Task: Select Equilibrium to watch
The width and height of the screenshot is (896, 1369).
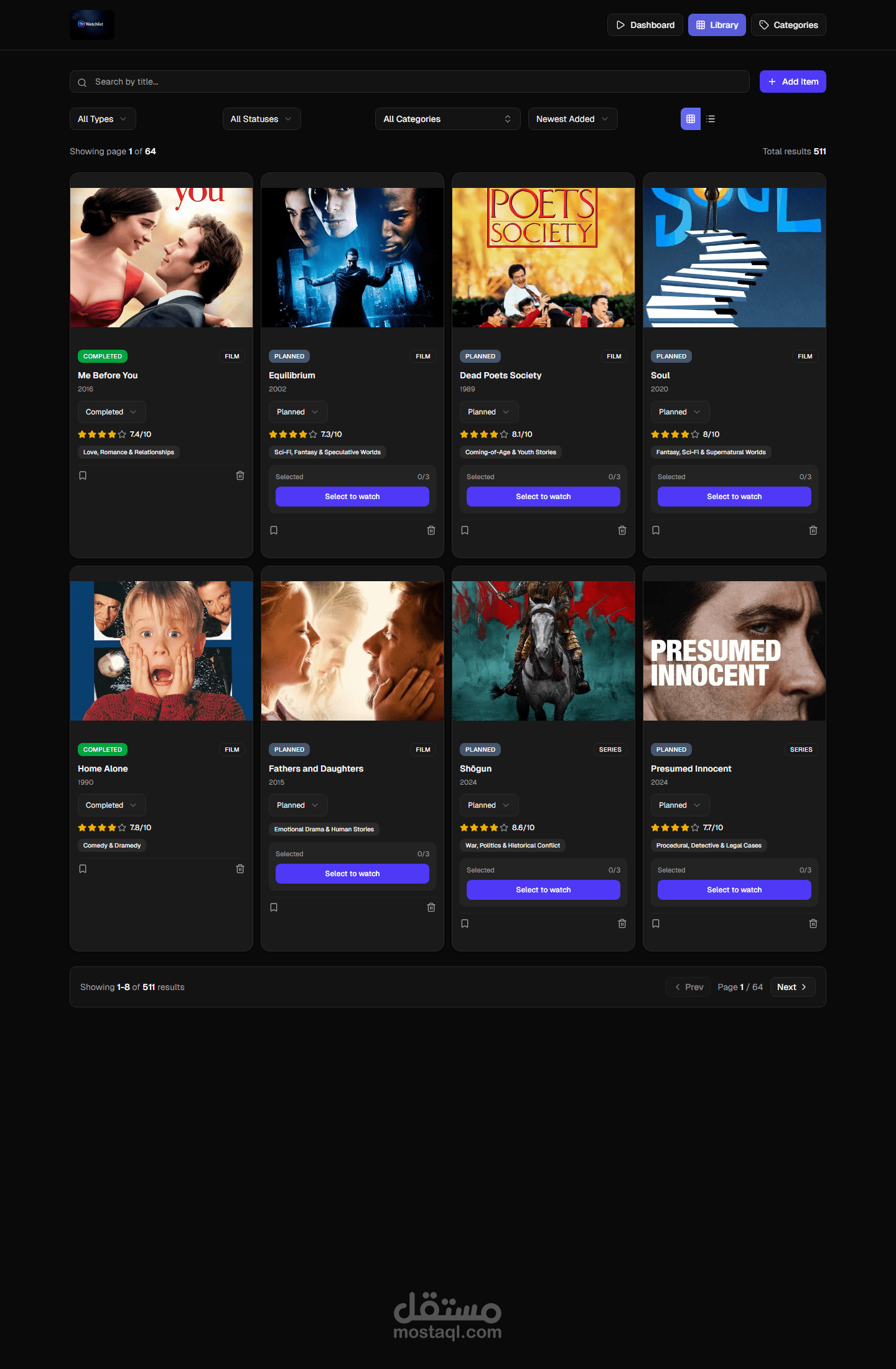Action: (x=352, y=497)
